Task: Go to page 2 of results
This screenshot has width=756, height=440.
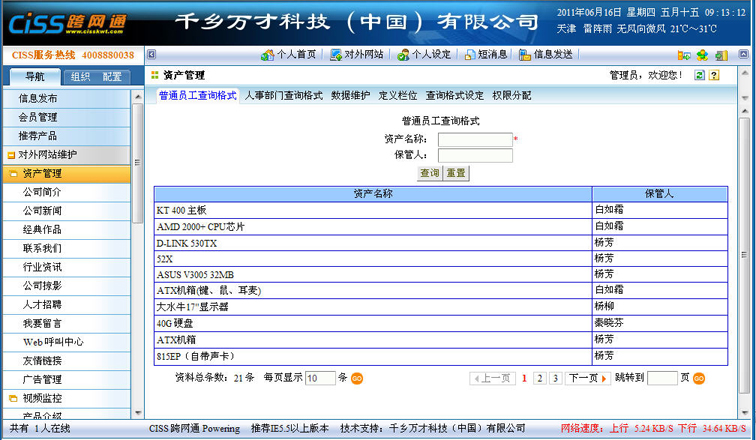Action: point(540,379)
